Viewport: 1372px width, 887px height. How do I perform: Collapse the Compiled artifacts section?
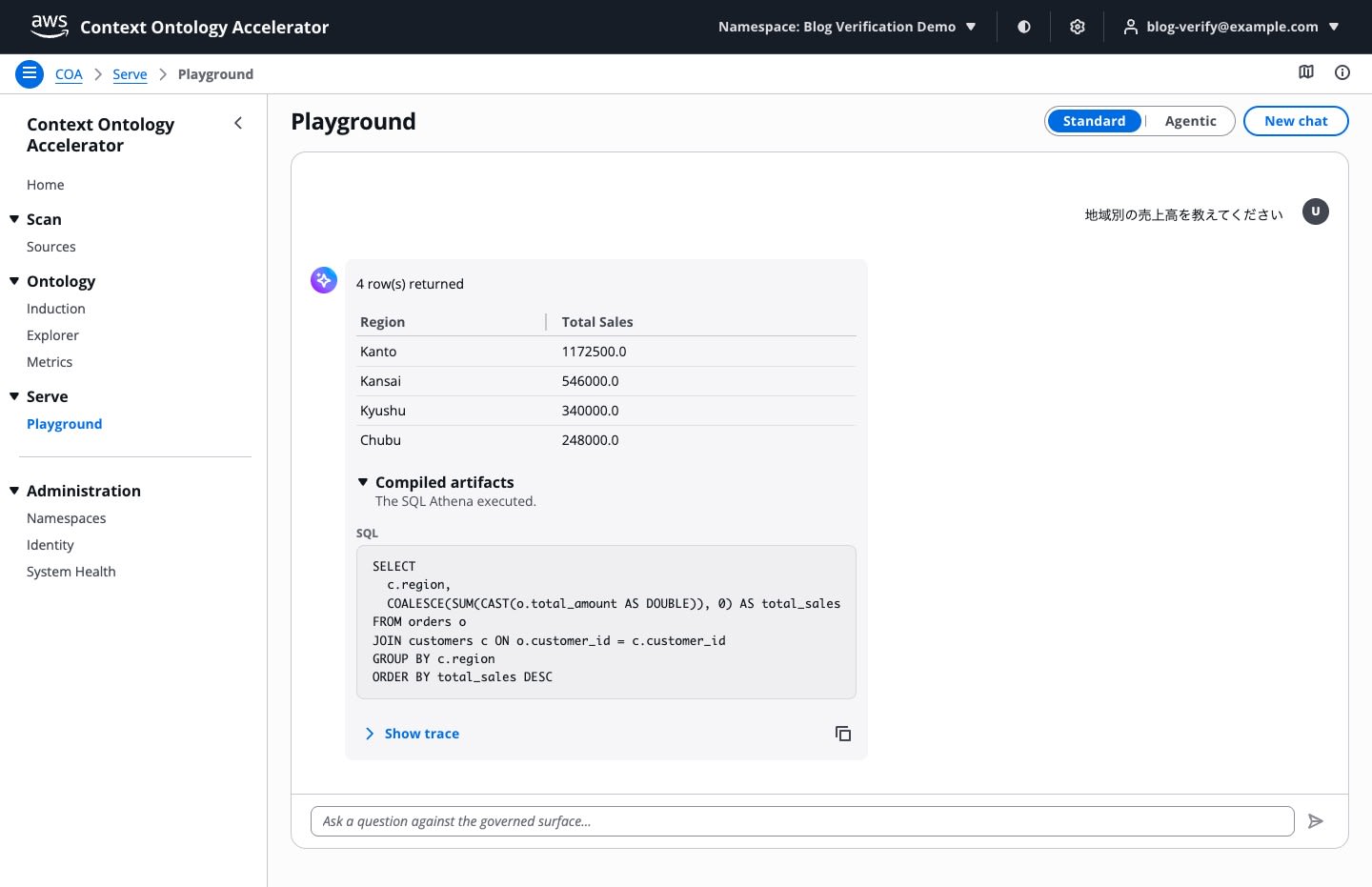coord(363,482)
